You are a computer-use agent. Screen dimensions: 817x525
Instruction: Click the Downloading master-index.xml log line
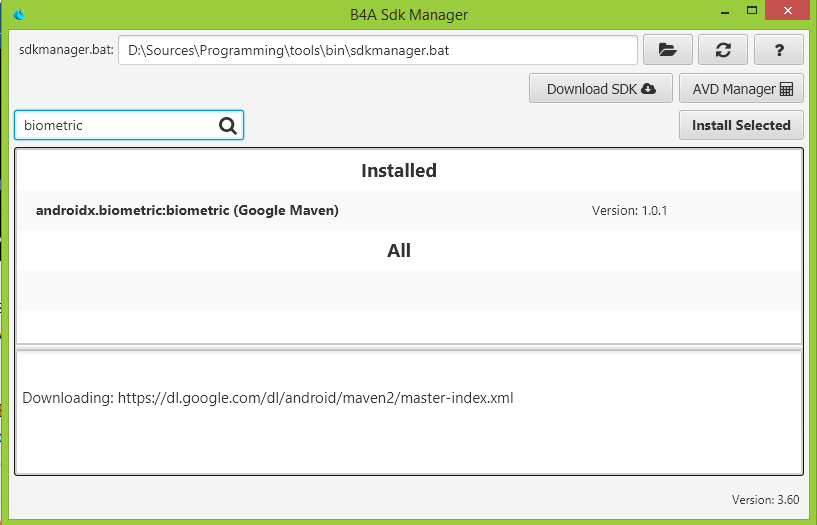pyautogui.click(x=268, y=398)
